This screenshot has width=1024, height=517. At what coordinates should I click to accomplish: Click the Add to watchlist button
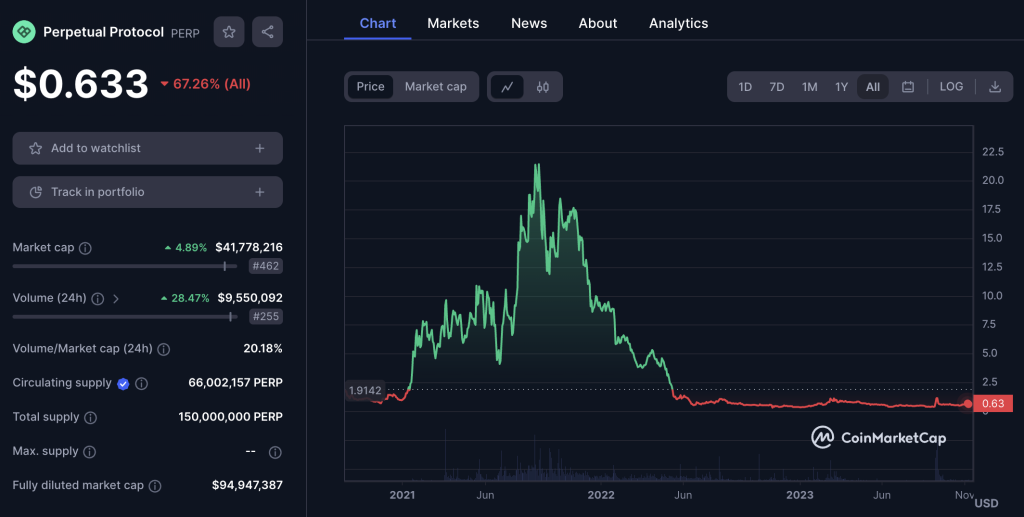click(x=148, y=148)
